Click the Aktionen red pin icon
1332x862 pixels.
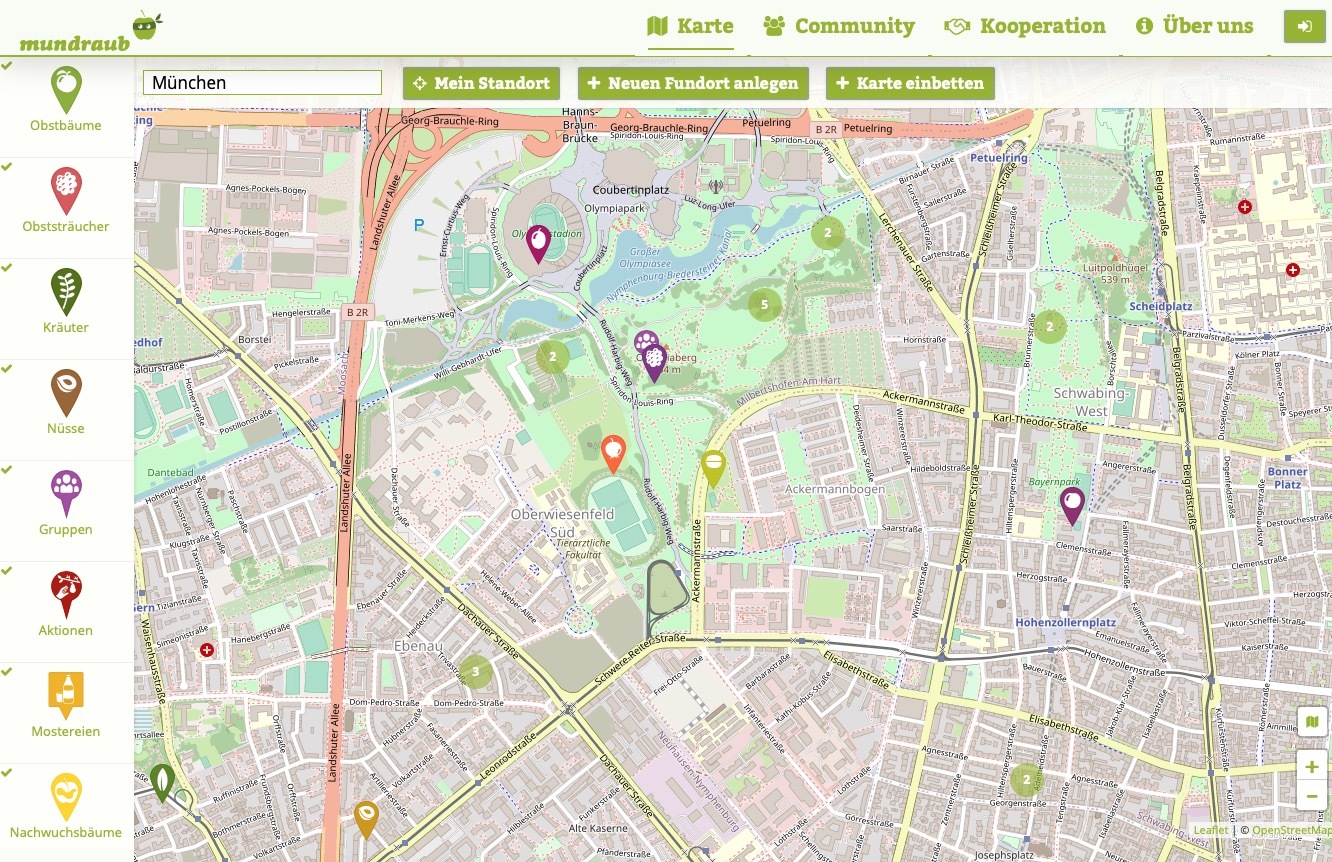pyautogui.click(x=66, y=594)
